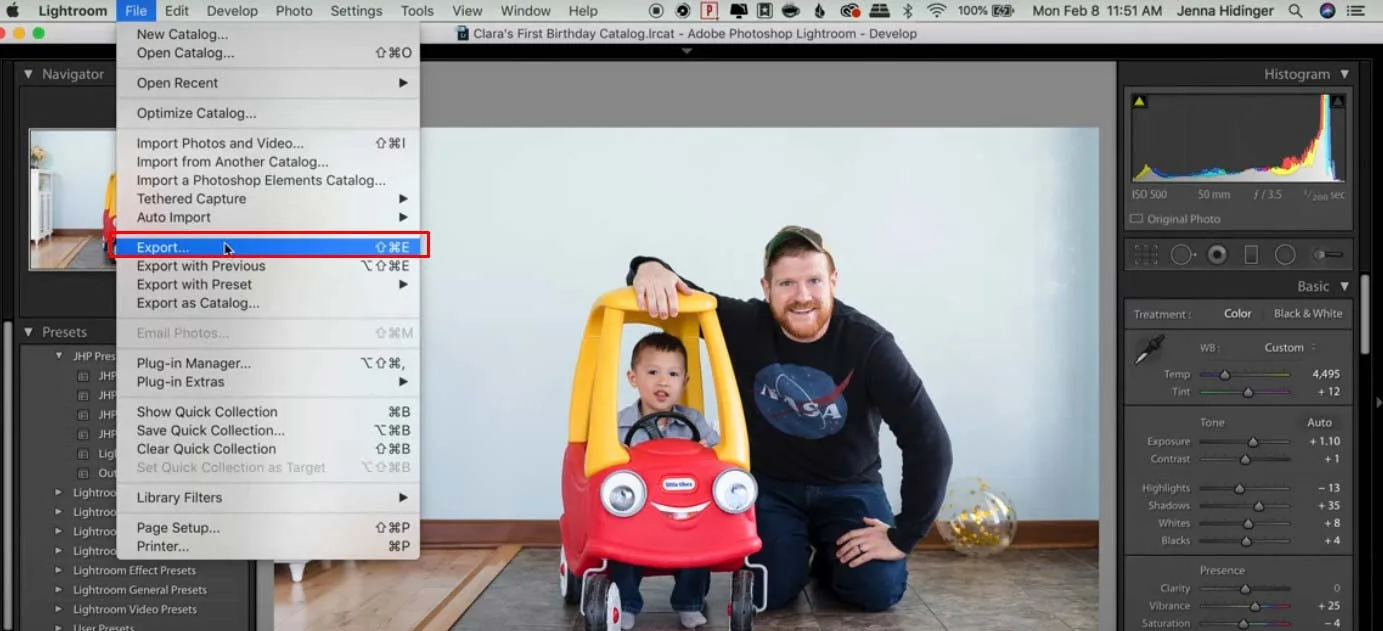Click the Wi-Fi status icon
The width and height of the screenshot is (1383, 631).
point(936,11)
